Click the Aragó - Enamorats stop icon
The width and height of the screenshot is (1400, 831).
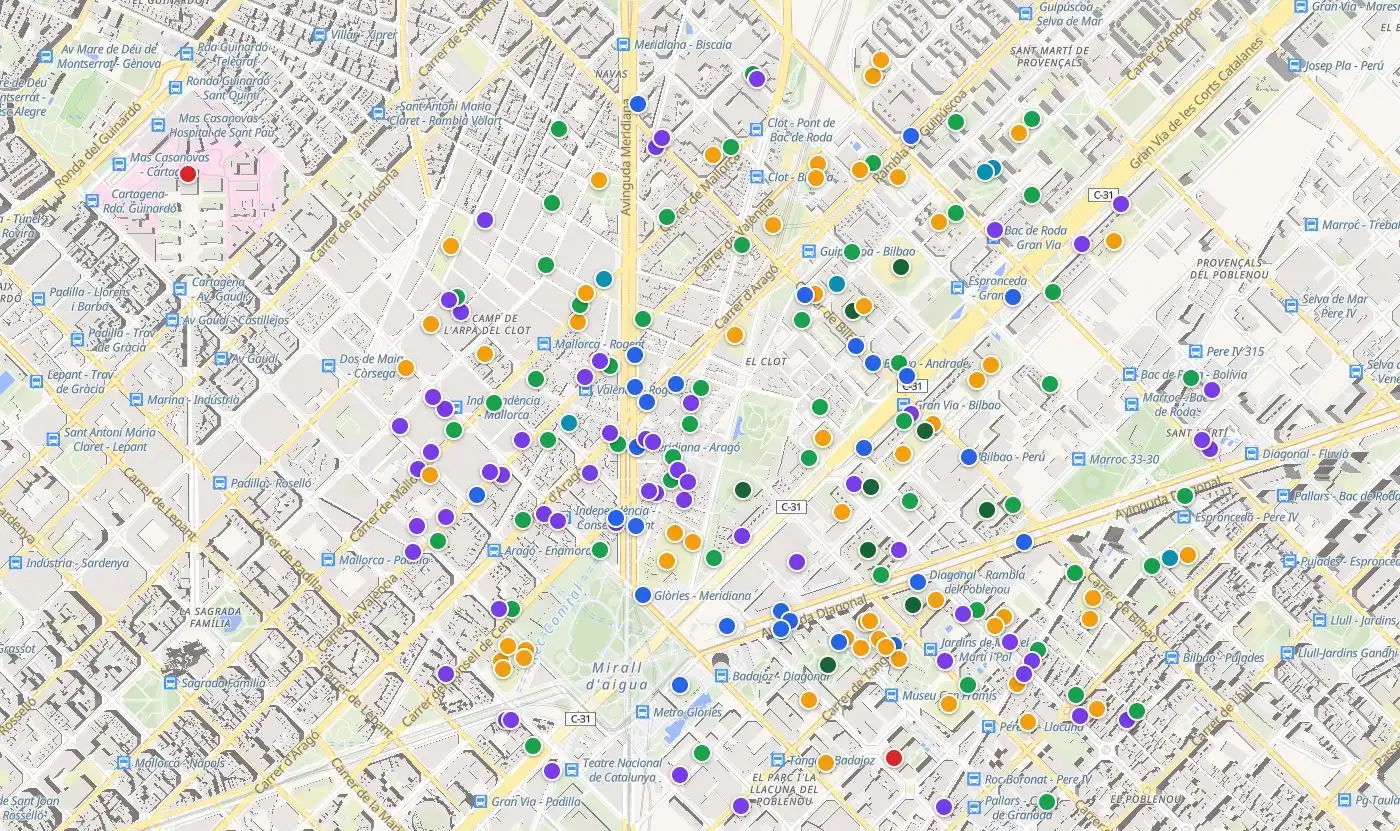point(492,550)
